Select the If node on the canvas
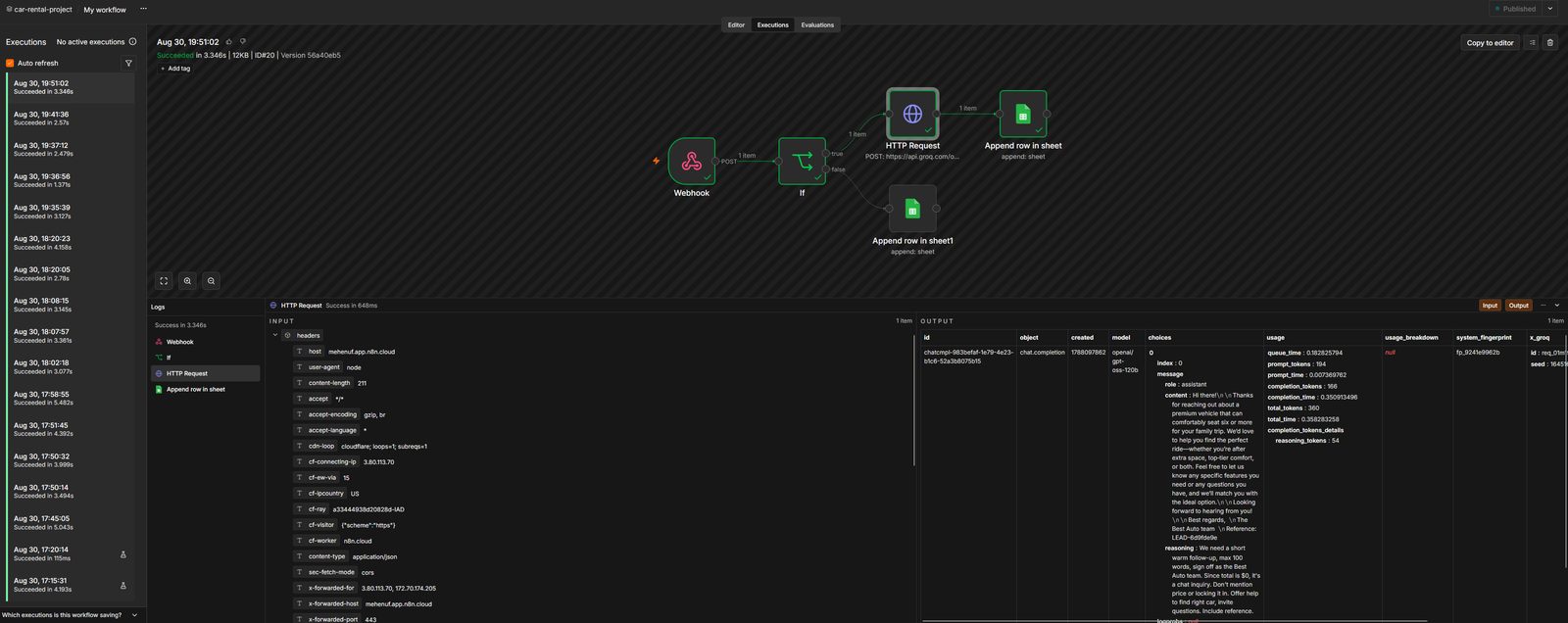The width and height of the screenshot is (1568, 623). click(x=802, y=161)
